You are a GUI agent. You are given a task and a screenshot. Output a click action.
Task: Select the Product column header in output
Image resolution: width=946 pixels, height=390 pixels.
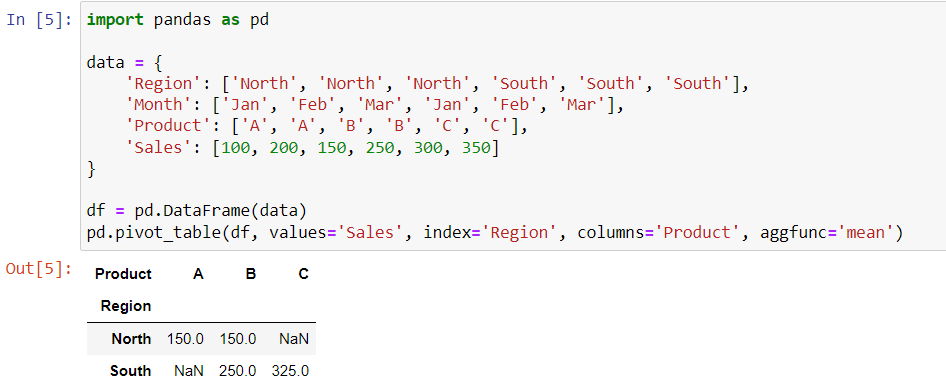pos(123,274)
